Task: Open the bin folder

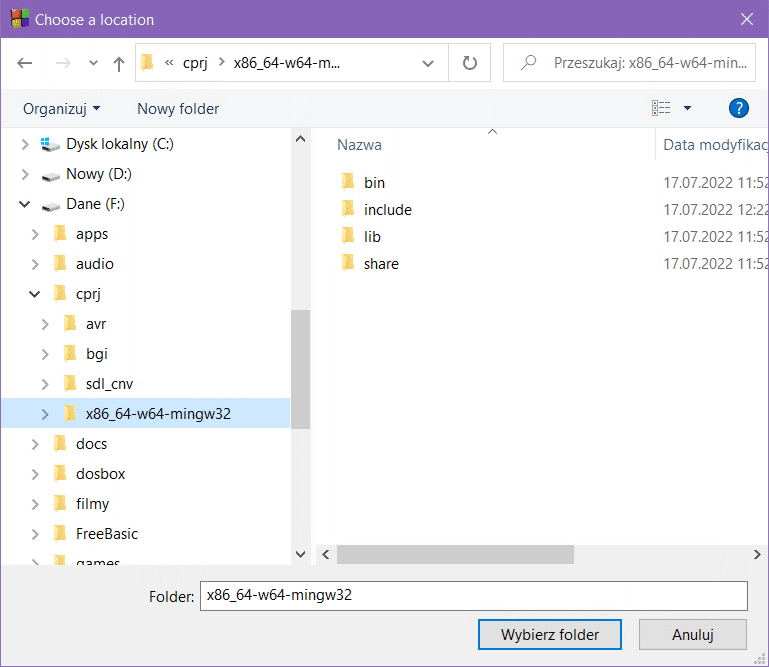Action: tap(374, 183)
